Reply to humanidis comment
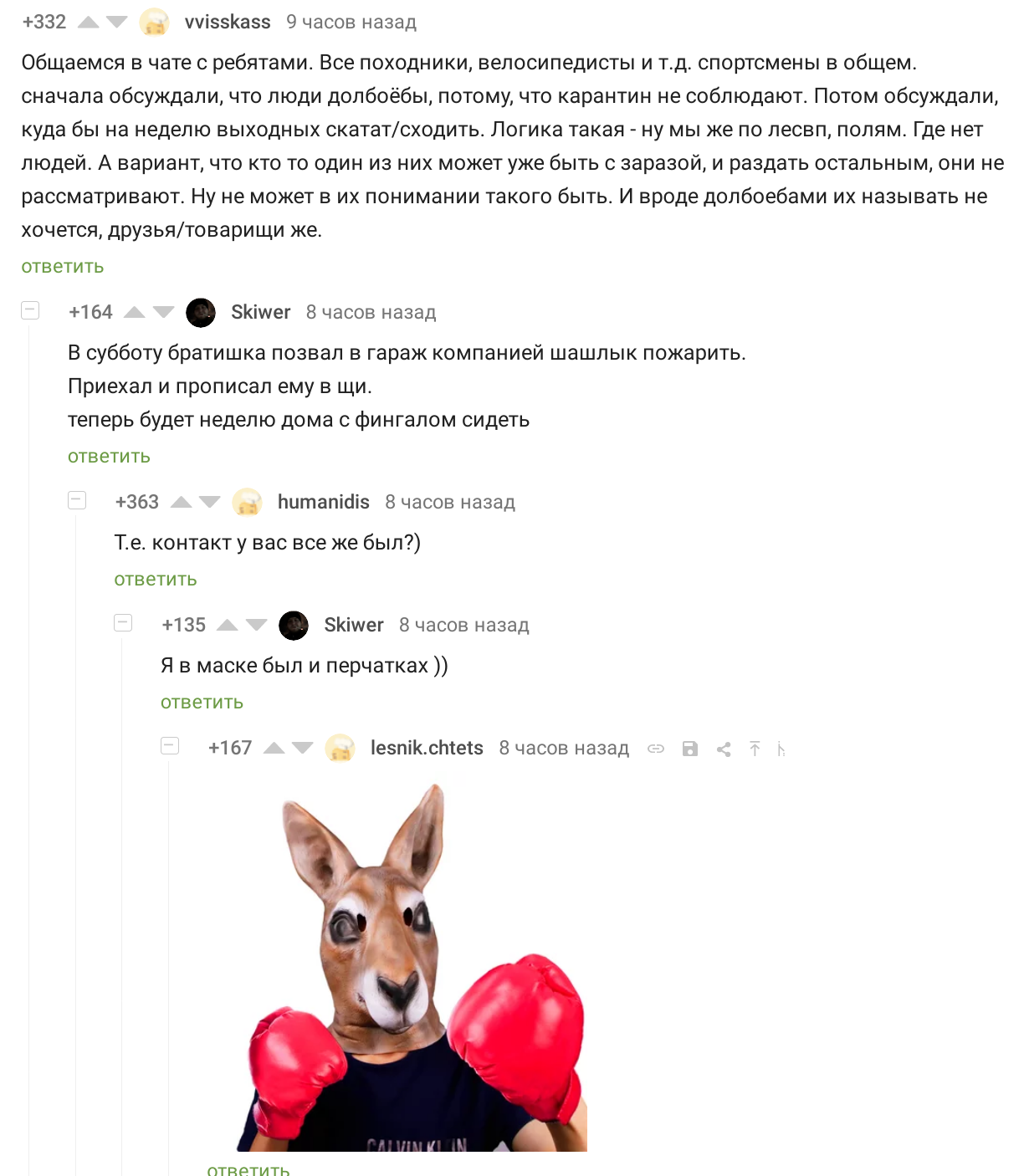Viewport: 1024px width, 1176px height. [x=156, y=580]
